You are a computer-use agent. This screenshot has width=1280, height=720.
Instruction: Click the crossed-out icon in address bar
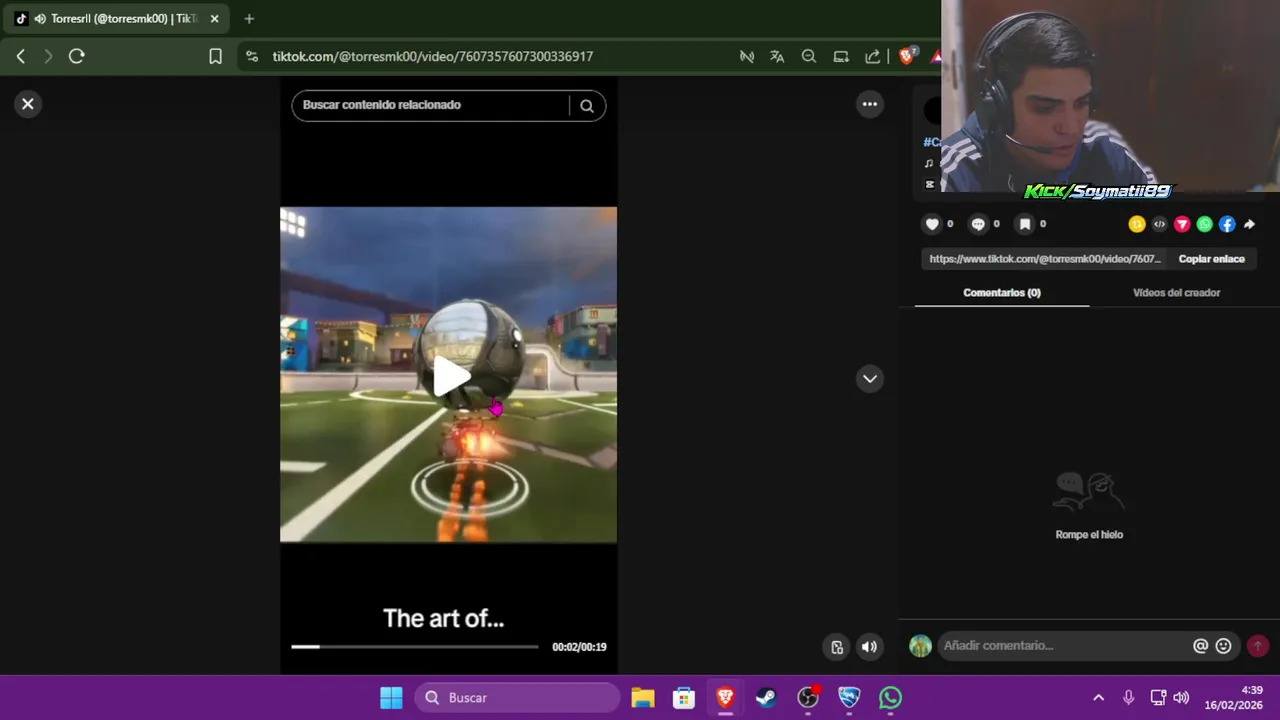click(746, 57)
